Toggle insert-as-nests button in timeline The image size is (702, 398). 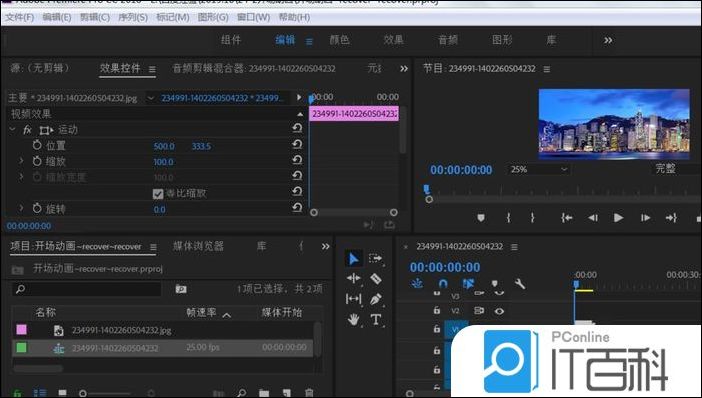[417, 283]
